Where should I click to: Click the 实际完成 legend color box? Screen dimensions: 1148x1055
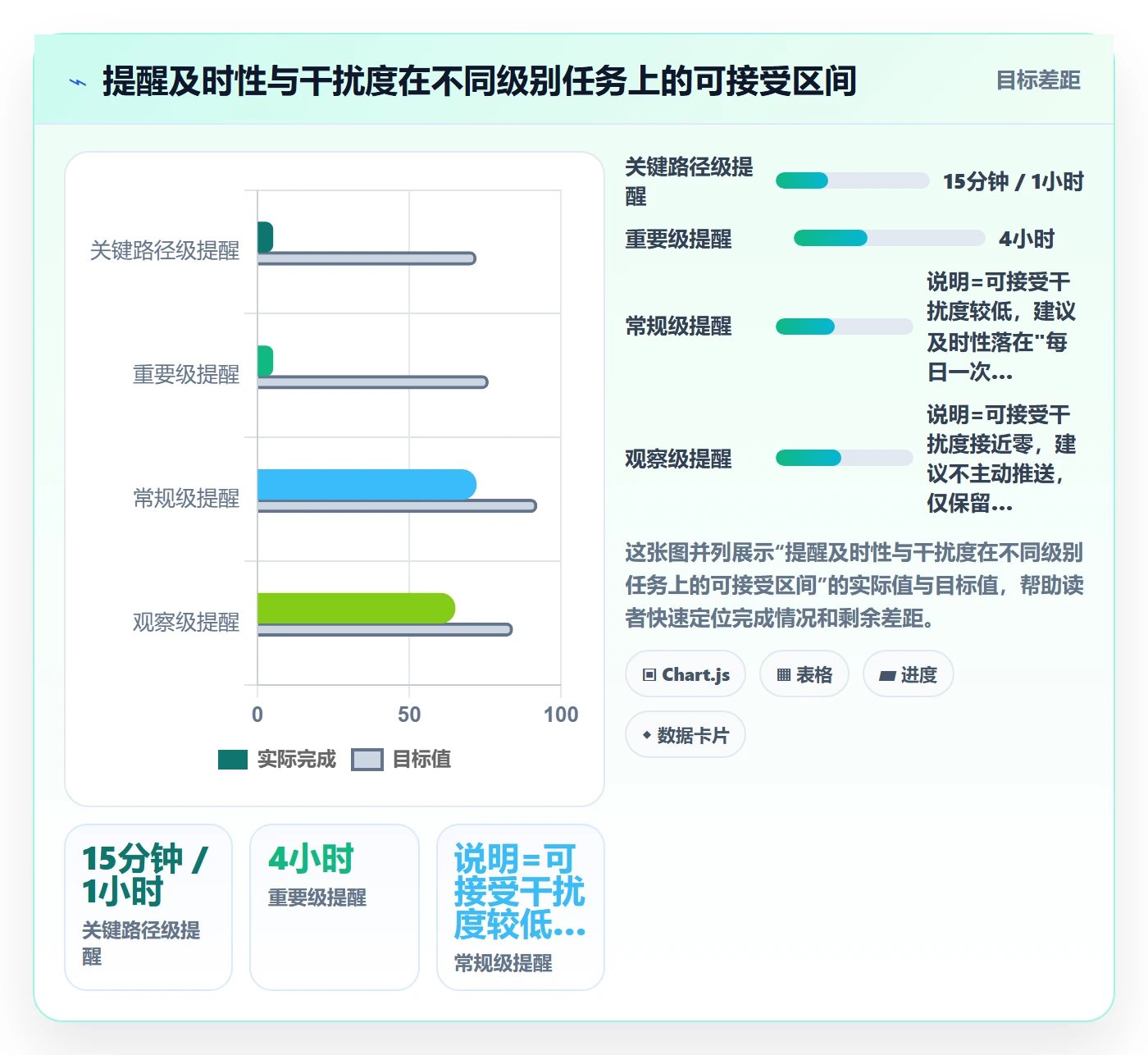[x=233, y=760]
